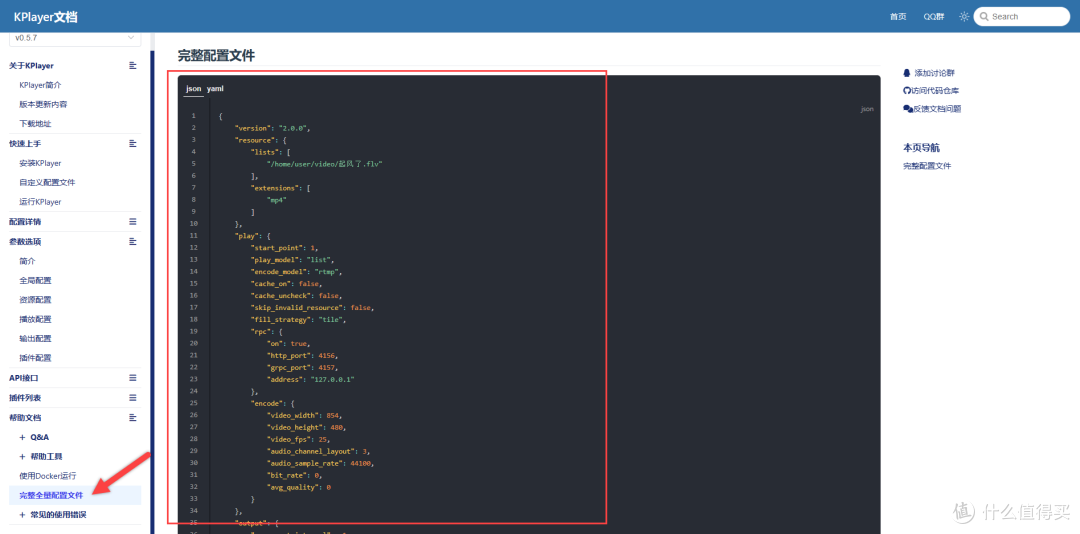Click the 参数选项 section heading
The image size is (1080, 534).
tap(25, 241)
